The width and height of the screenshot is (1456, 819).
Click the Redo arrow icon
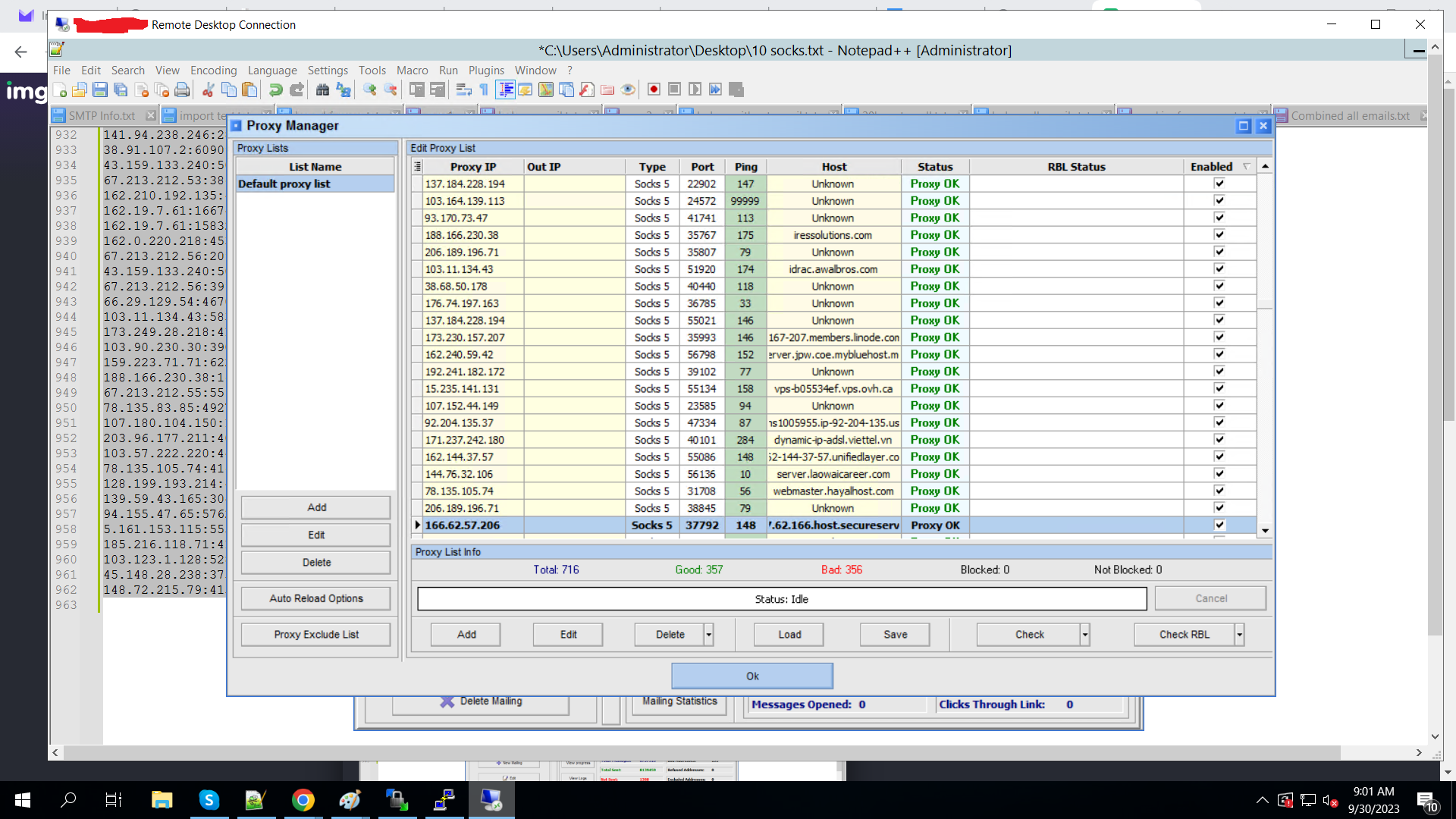[x=297, y=89]
